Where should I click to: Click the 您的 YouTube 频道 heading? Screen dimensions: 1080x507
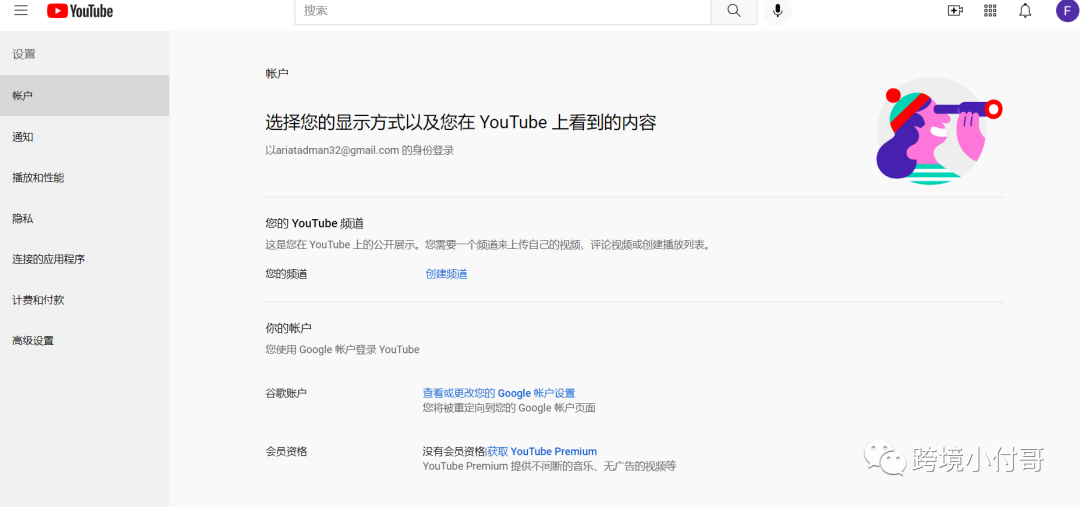click(x=315, y=223)
